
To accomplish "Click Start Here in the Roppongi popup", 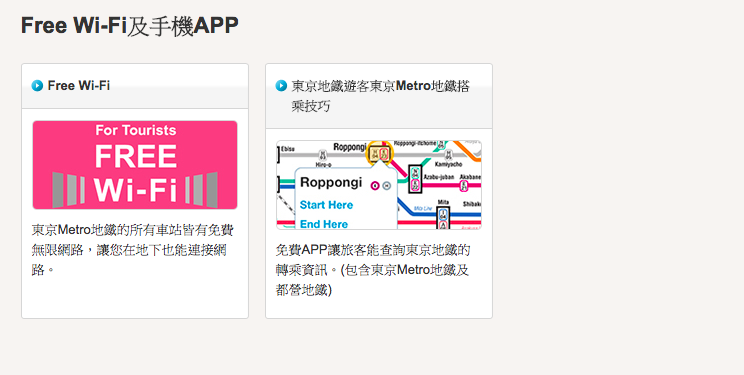I will click(326, 205).
